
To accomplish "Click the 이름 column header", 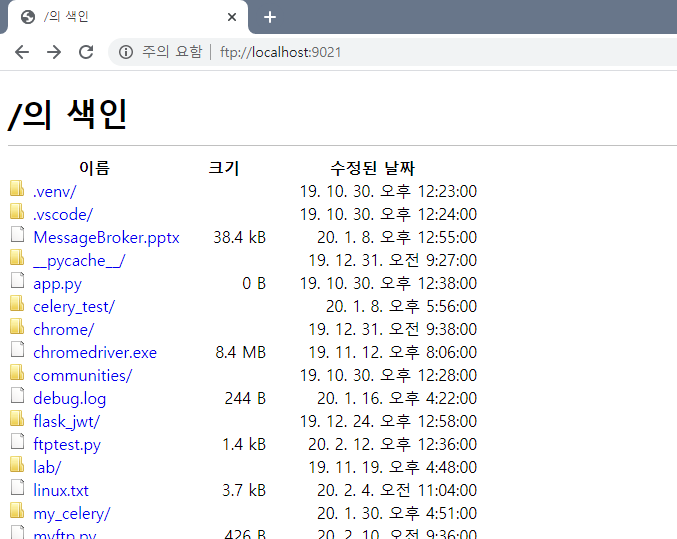I will [95, 168].
